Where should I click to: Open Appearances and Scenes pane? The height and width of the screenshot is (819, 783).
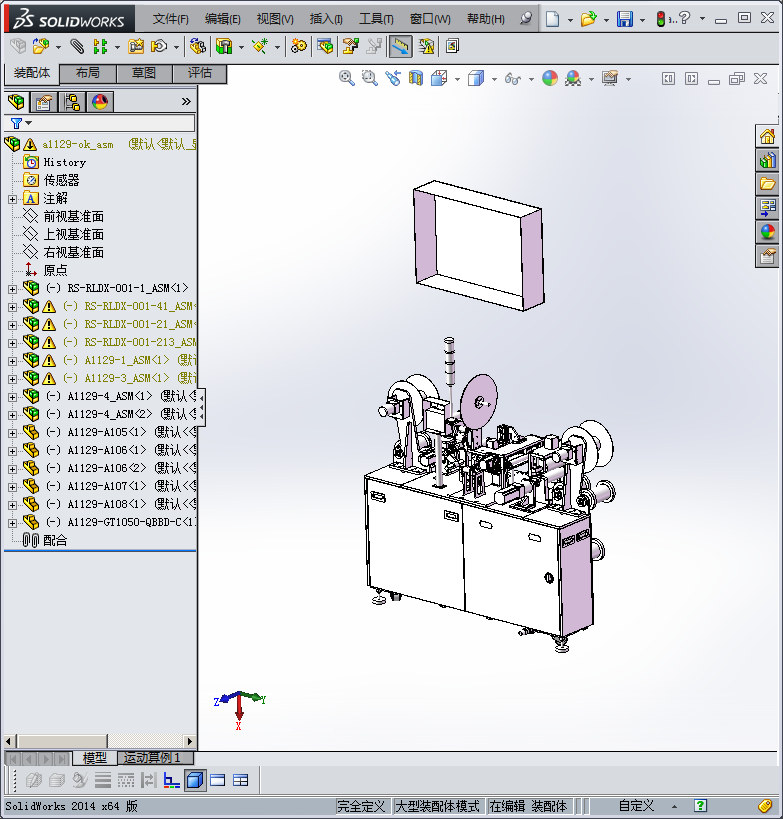tap(767, 231)
